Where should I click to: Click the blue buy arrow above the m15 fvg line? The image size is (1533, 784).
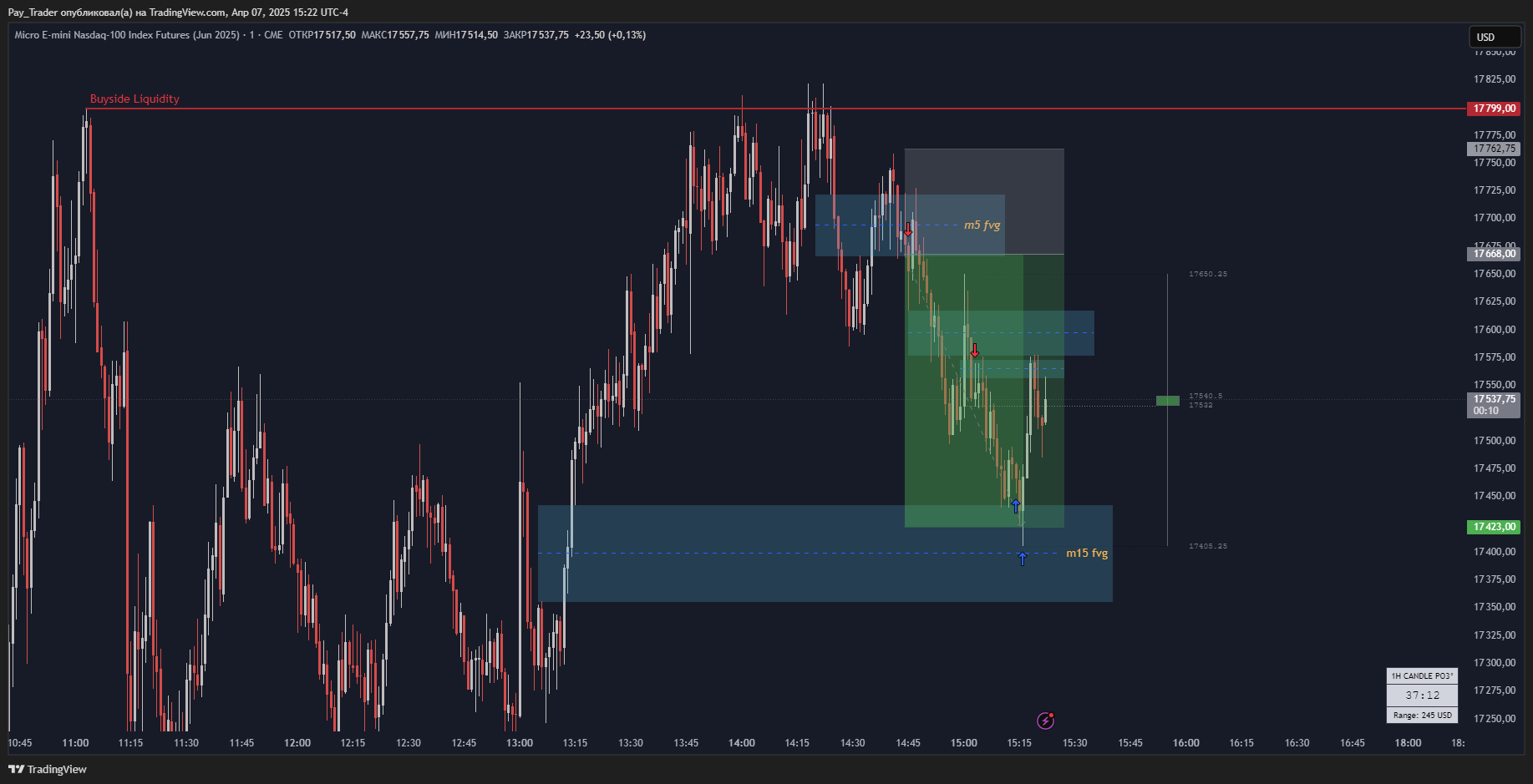pos(1023,558)
